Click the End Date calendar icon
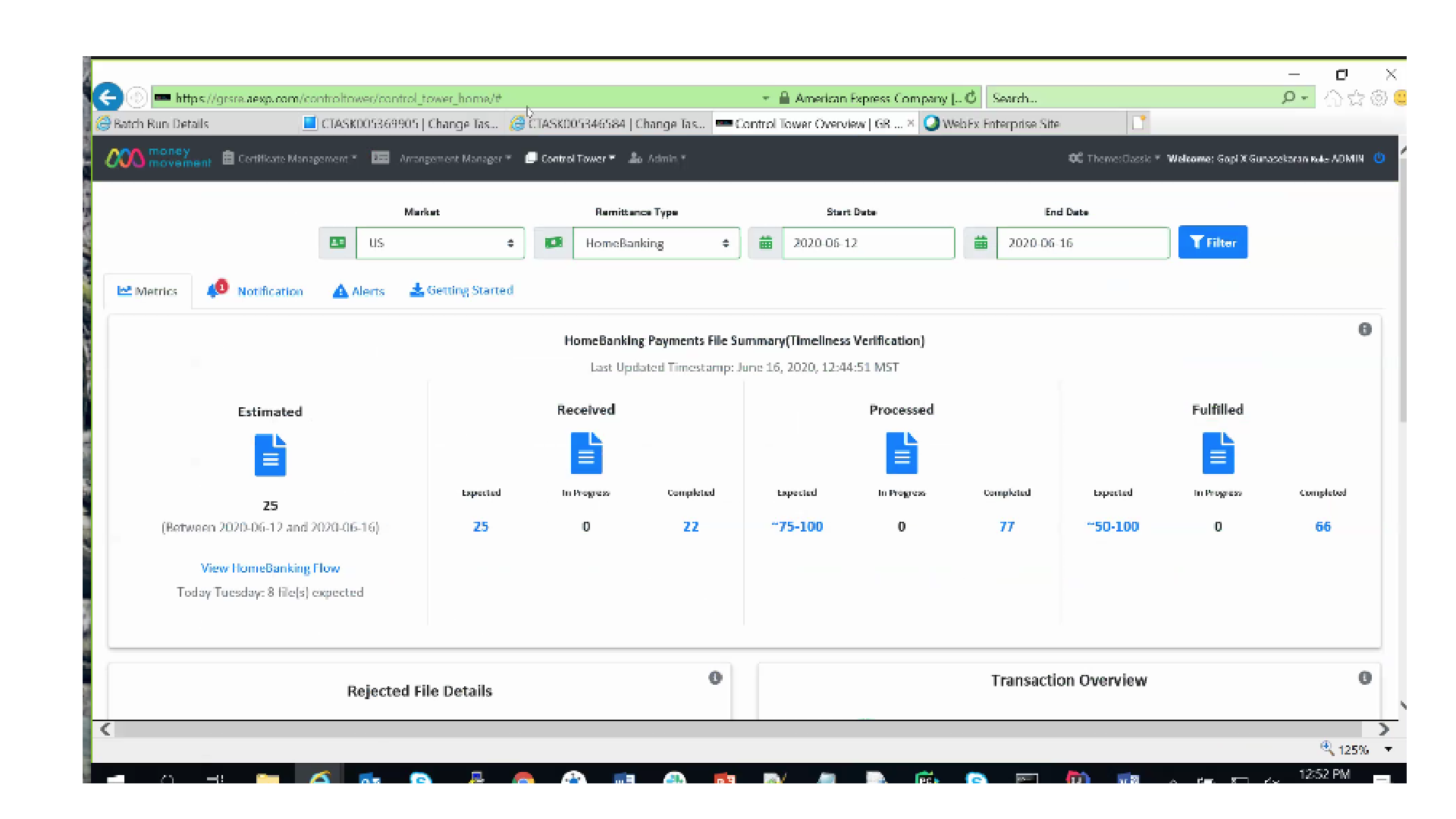Viewport: 1456px width, 819px height. coord(980,243)
